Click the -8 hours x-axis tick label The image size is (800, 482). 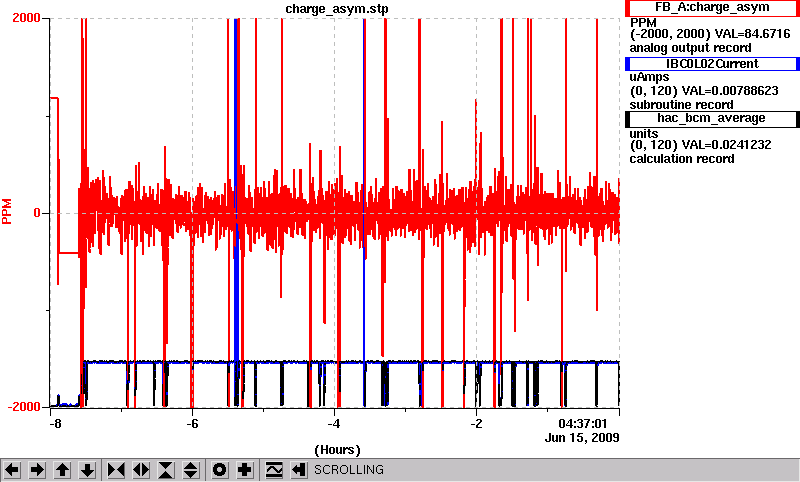click(55, 424)
